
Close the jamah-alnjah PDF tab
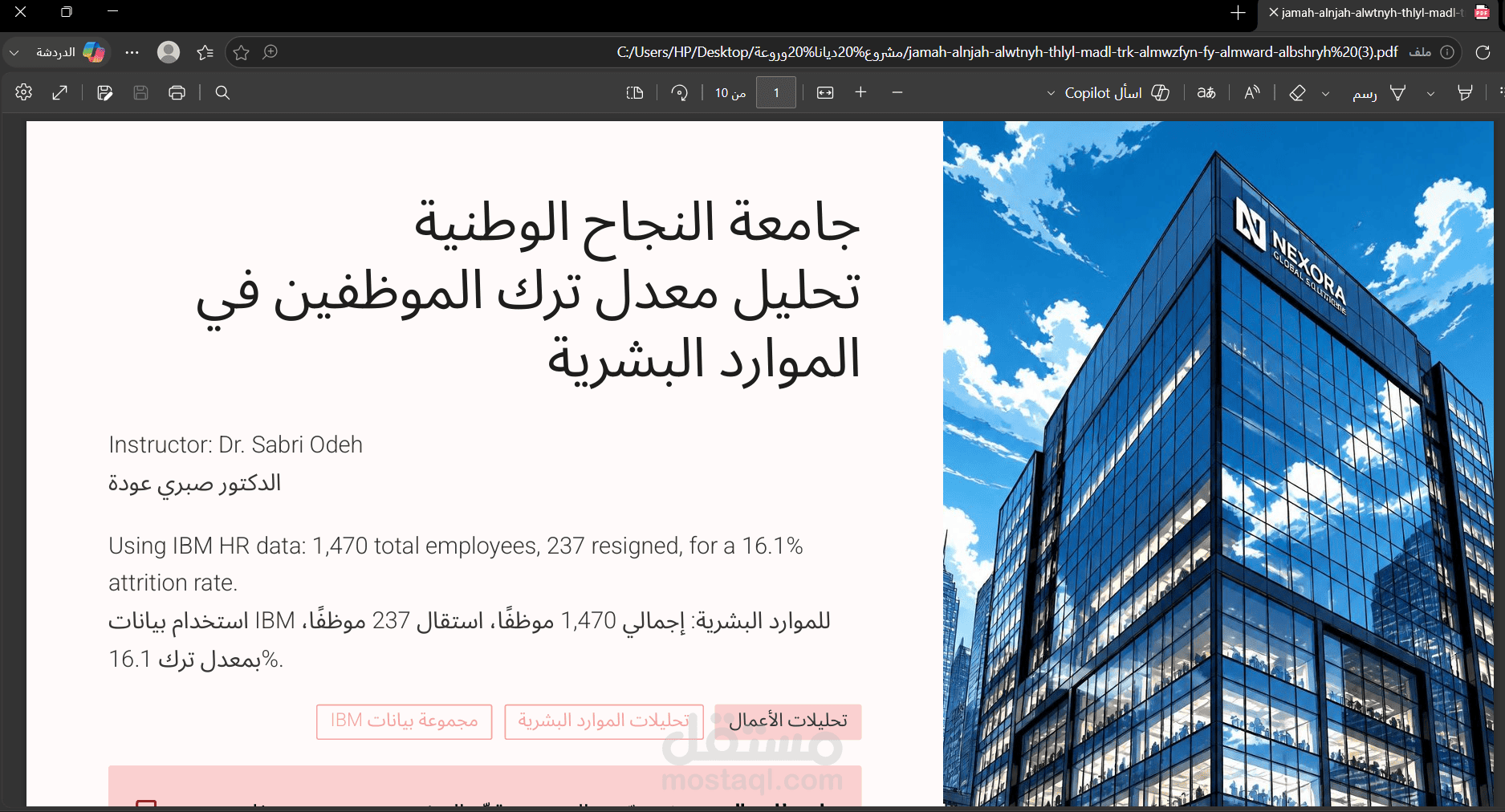(1273, 13)
